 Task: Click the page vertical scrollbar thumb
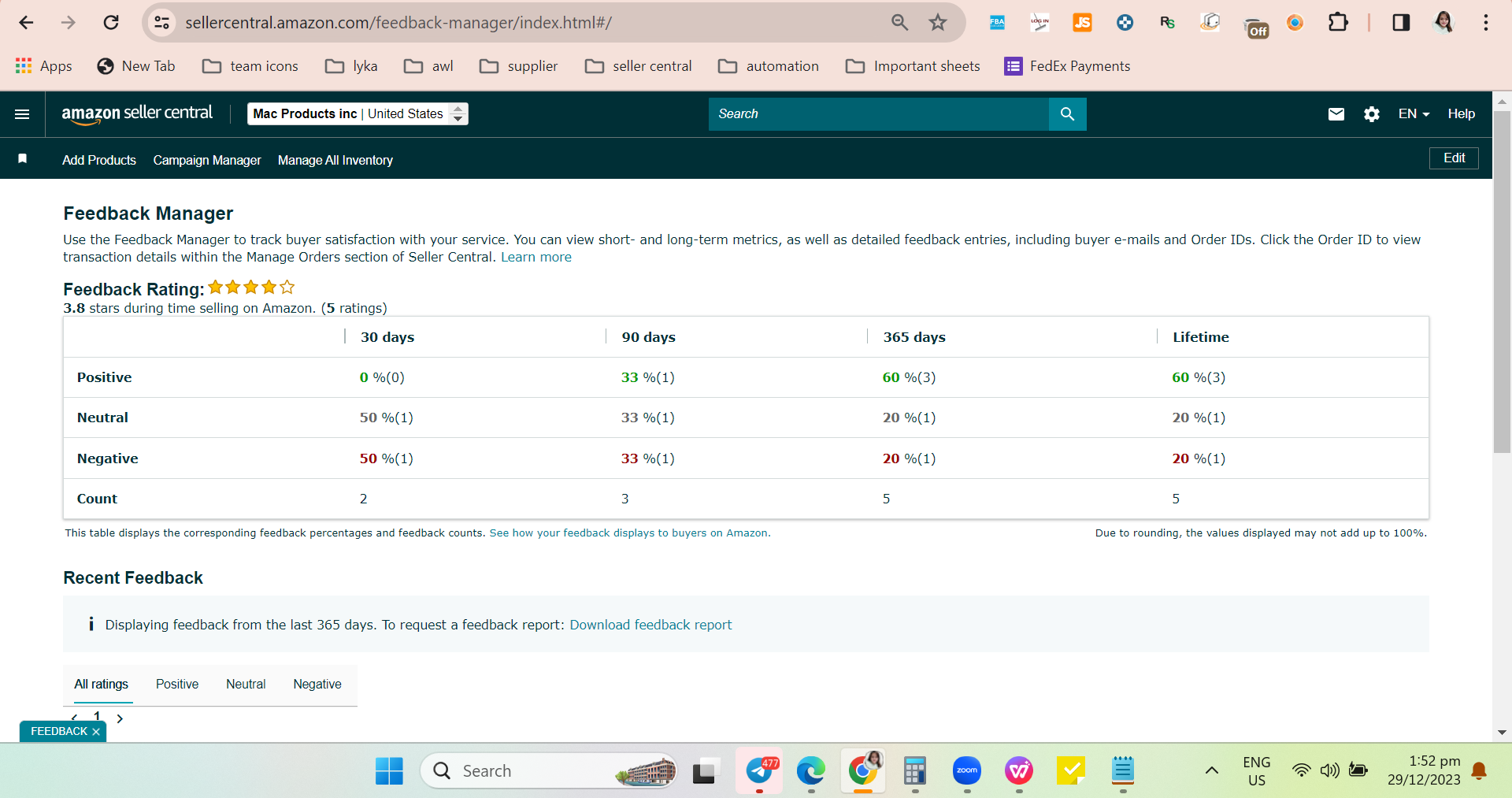coord(1502,282)
